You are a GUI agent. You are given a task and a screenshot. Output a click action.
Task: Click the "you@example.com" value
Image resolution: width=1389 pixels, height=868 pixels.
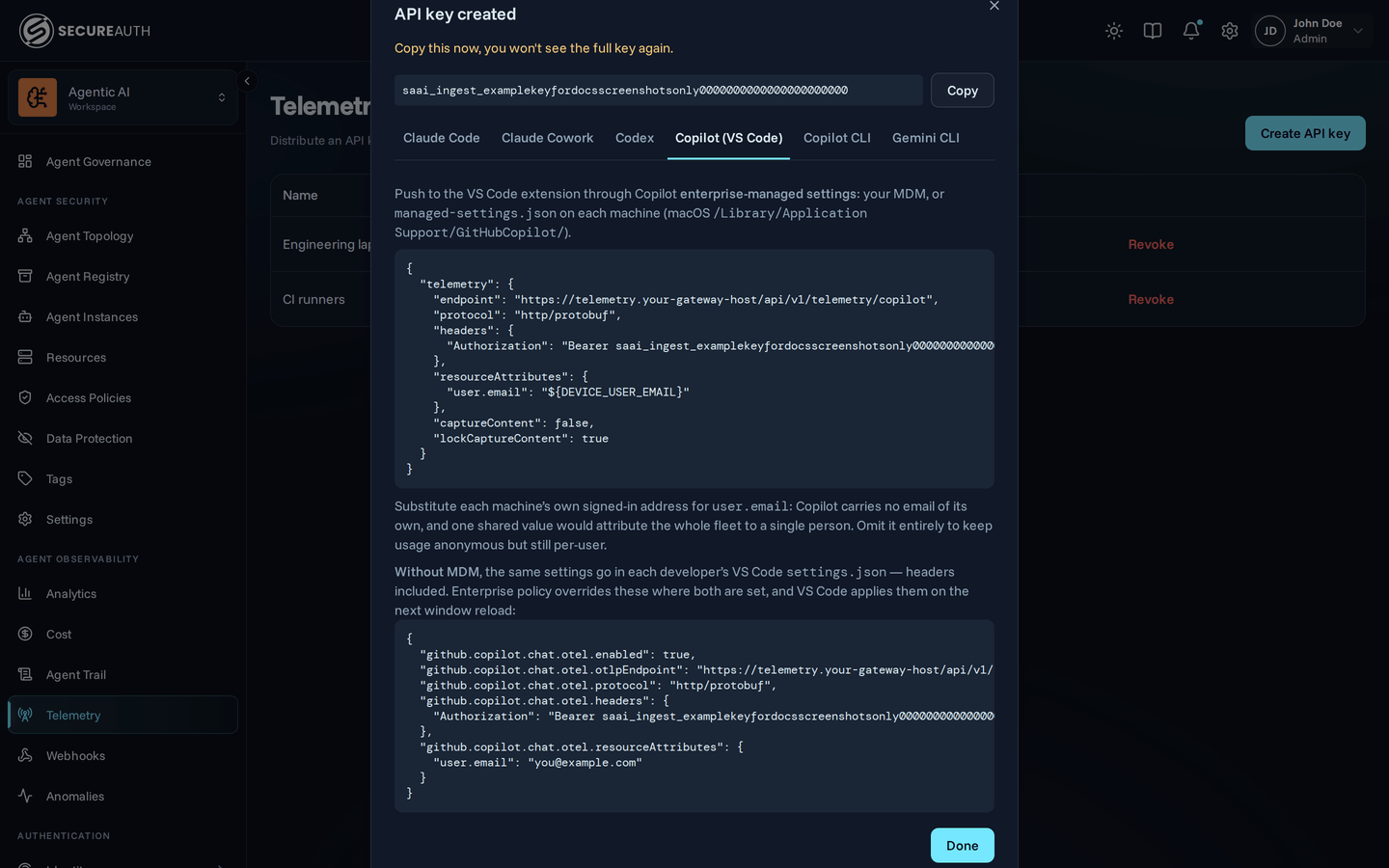tap(585, 763)
